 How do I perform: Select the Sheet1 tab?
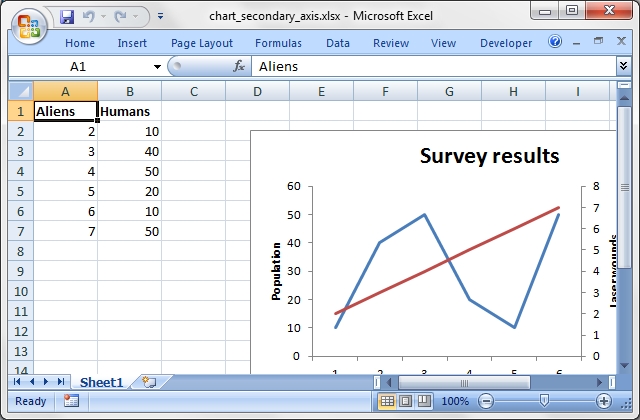(x=101, y=382)
